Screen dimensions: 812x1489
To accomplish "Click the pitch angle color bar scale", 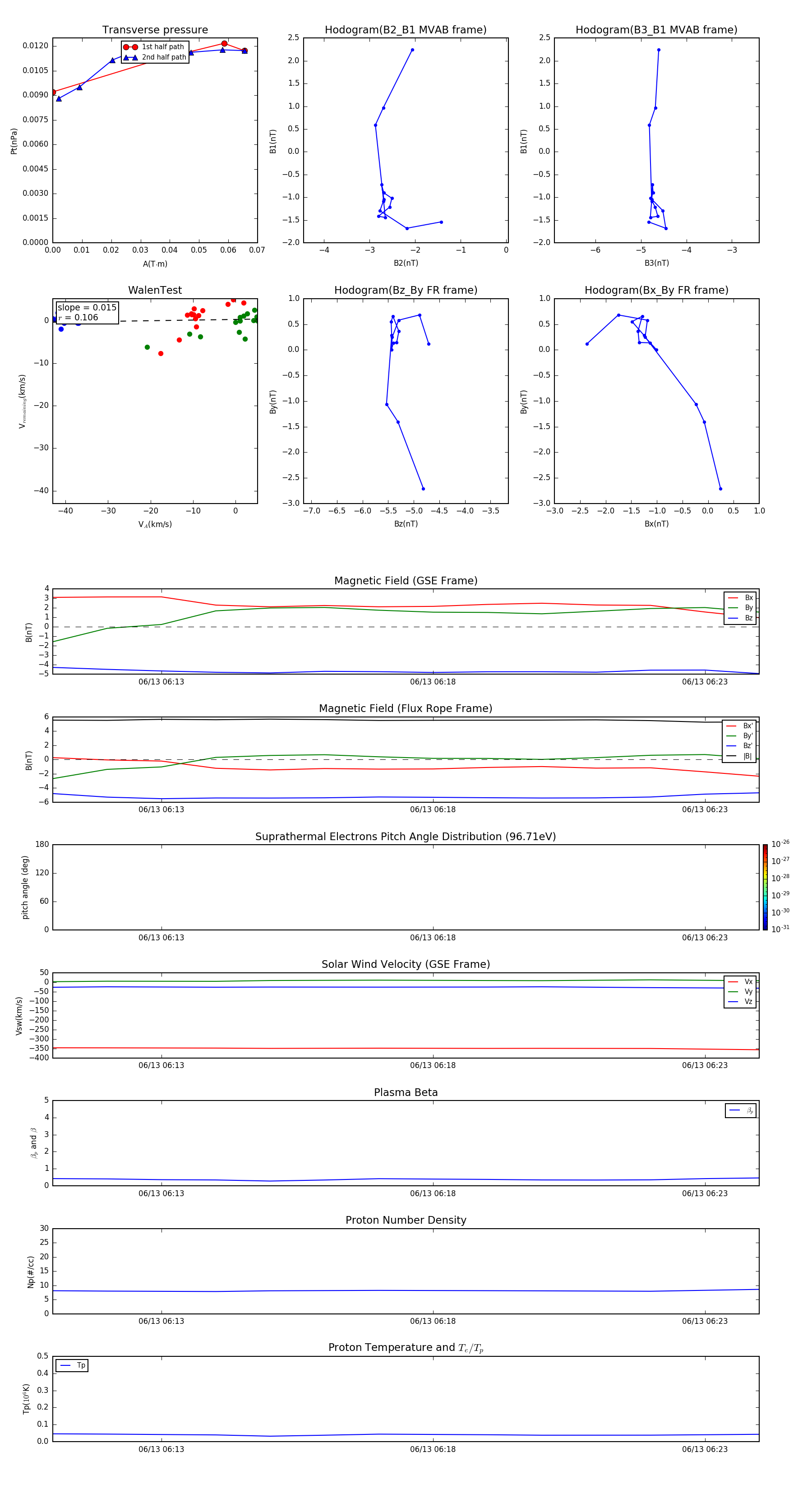I will click(x=765, y=887).
